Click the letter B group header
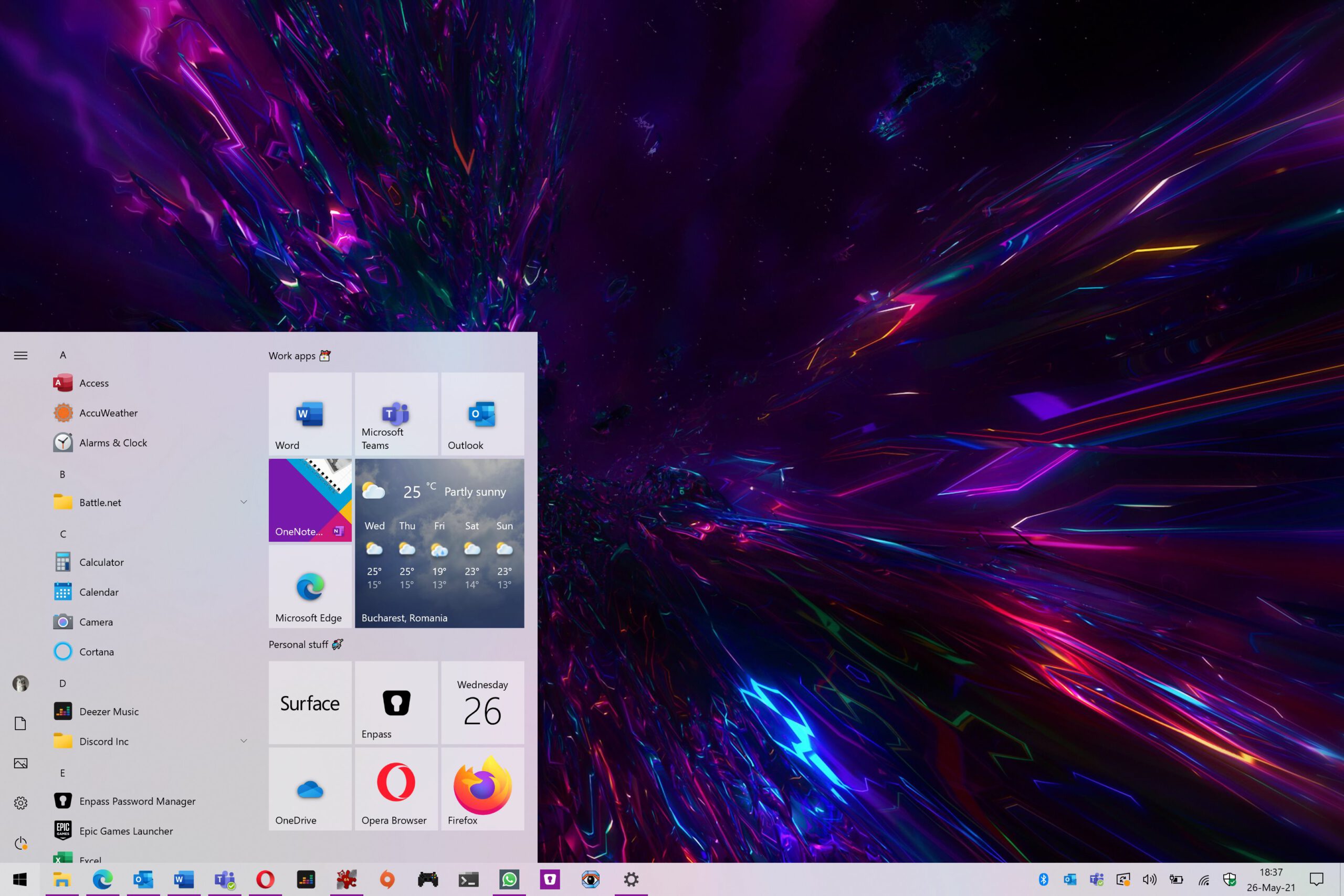The image size is (1344, 896). (x=62, y=475)
